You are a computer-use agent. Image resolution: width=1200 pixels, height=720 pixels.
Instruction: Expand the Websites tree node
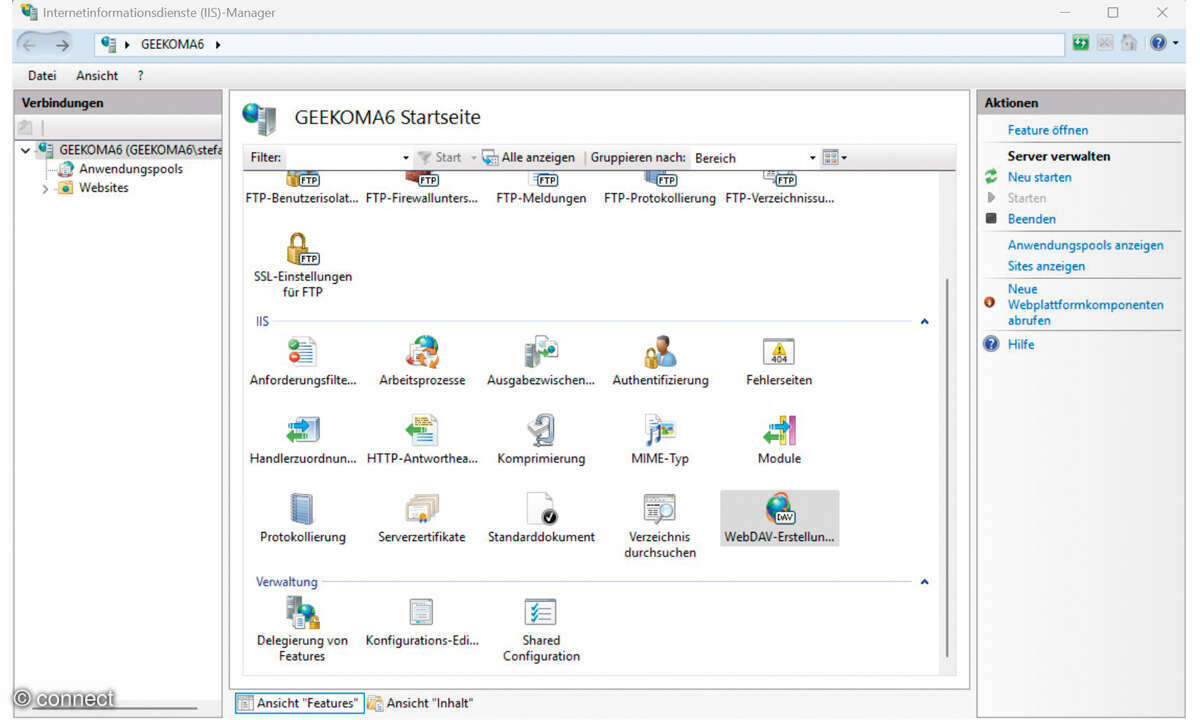[45, 188]
